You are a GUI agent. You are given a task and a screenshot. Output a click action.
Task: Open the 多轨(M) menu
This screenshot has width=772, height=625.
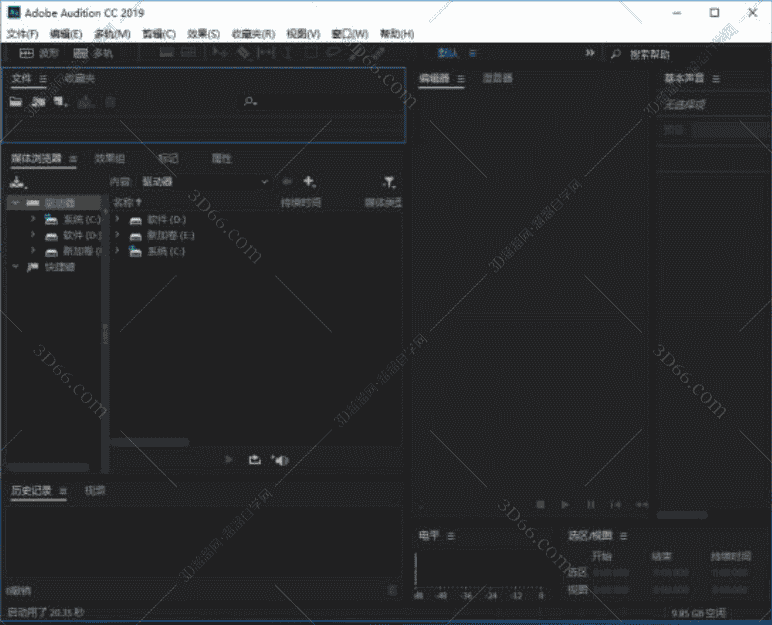tap(112, 33)
